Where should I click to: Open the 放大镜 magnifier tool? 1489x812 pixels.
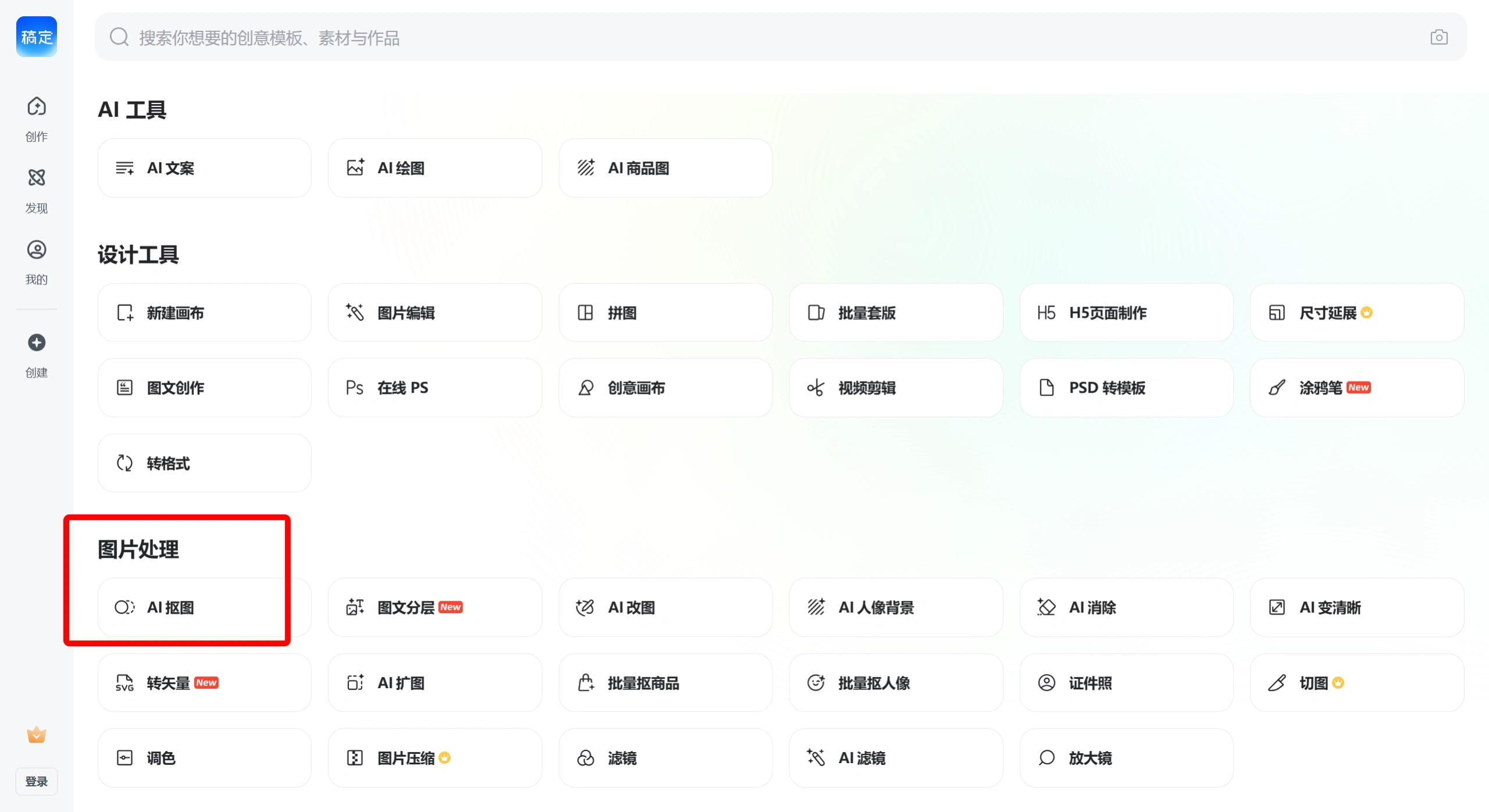(x=1127, y=758)
